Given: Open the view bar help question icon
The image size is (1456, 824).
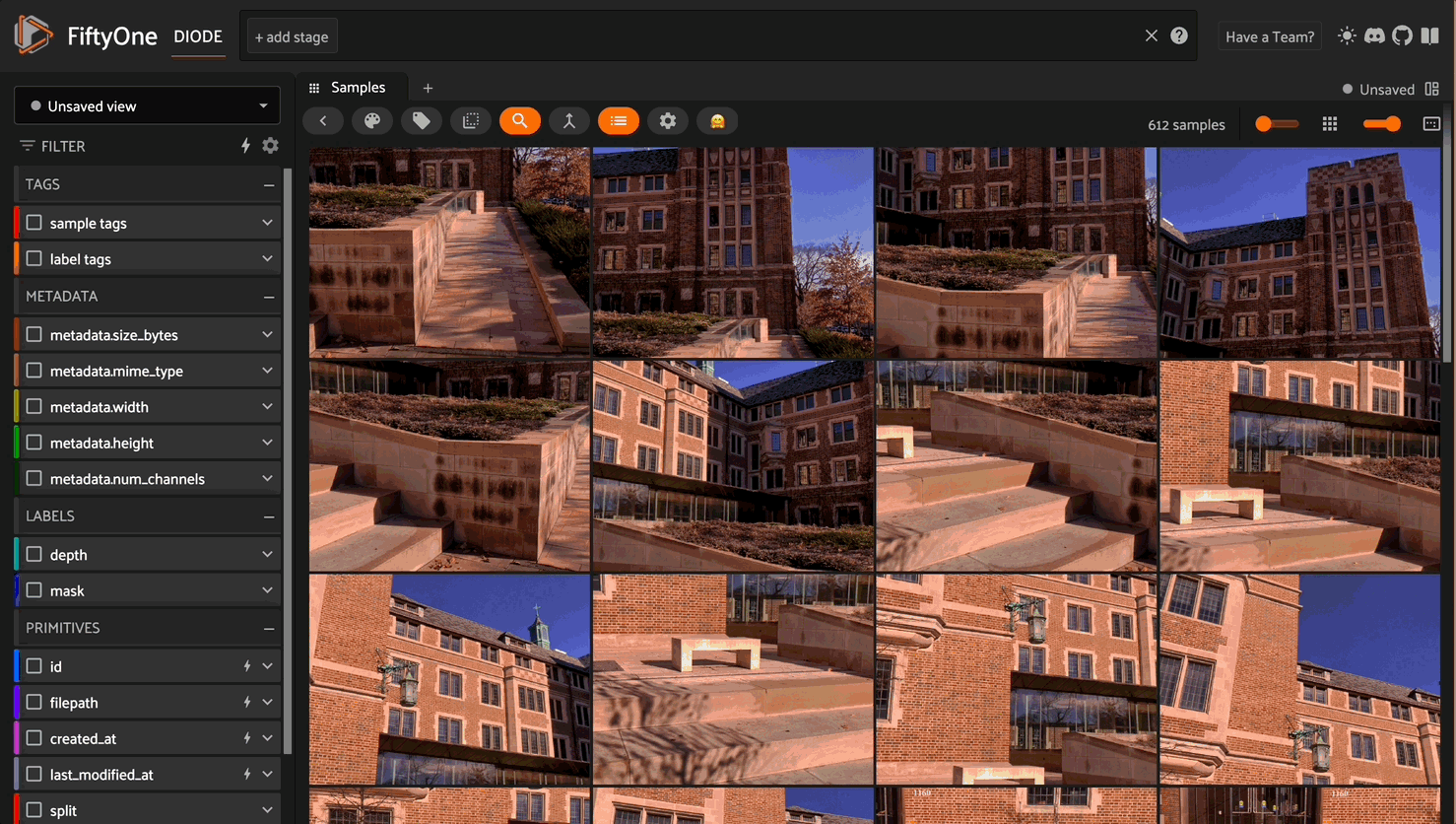Looking at the screenshot, I should click(1179, 35).
